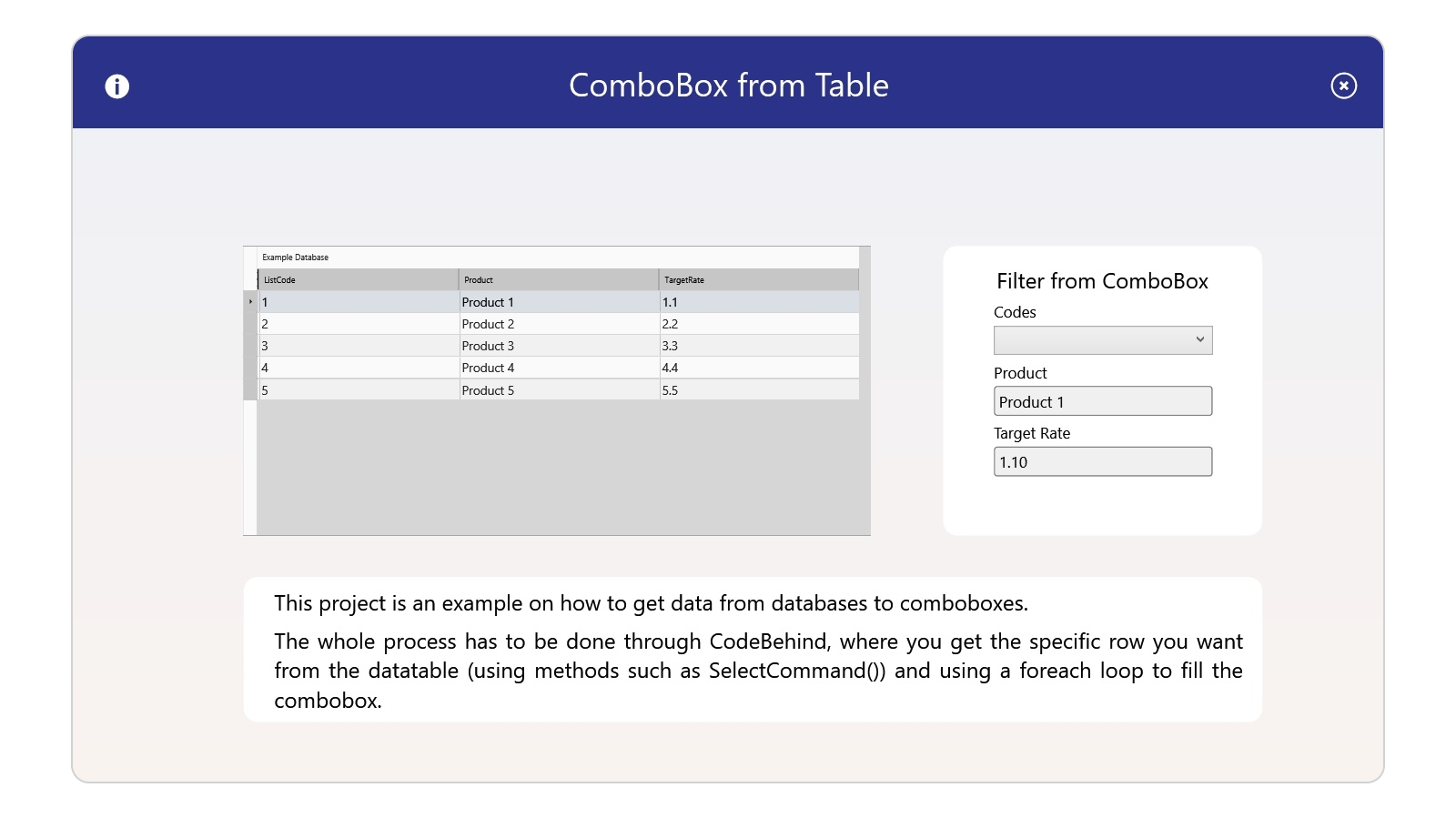
Task: Click the info icon in header
Action: (117, 86)
